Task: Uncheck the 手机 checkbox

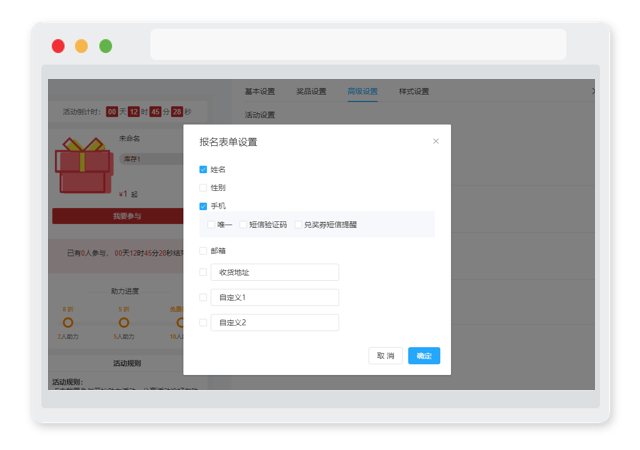Action: point(203,206)
